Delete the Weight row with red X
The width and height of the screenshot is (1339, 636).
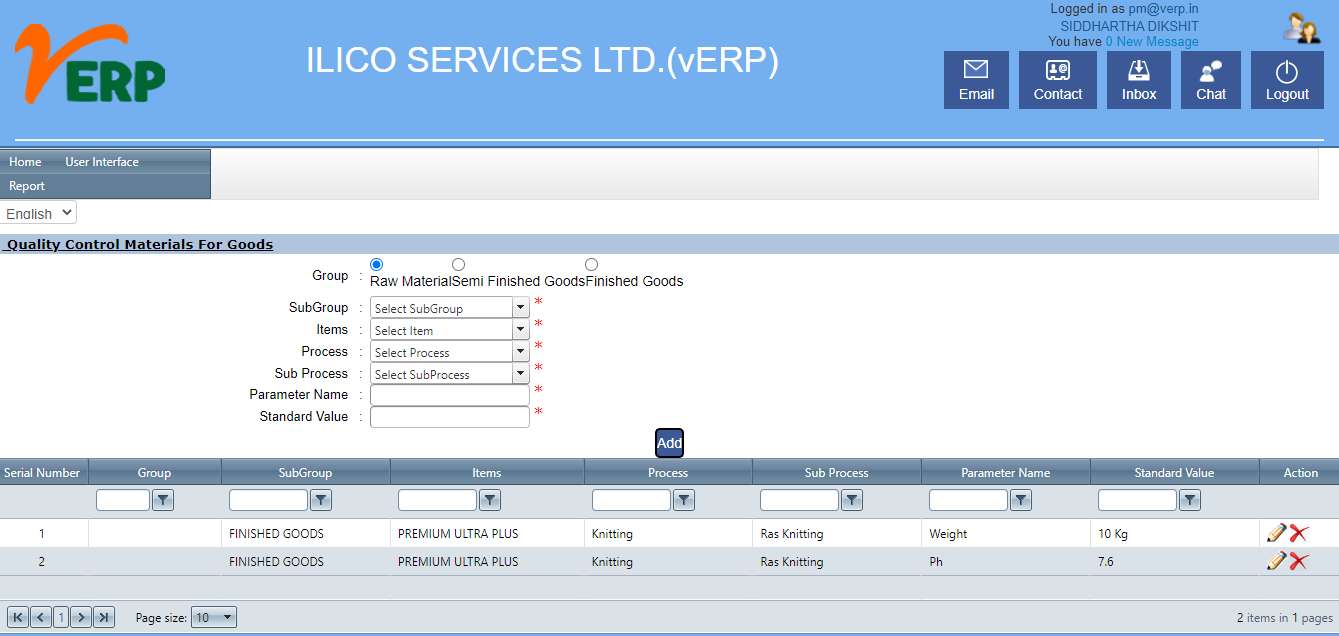[1298, 533]
